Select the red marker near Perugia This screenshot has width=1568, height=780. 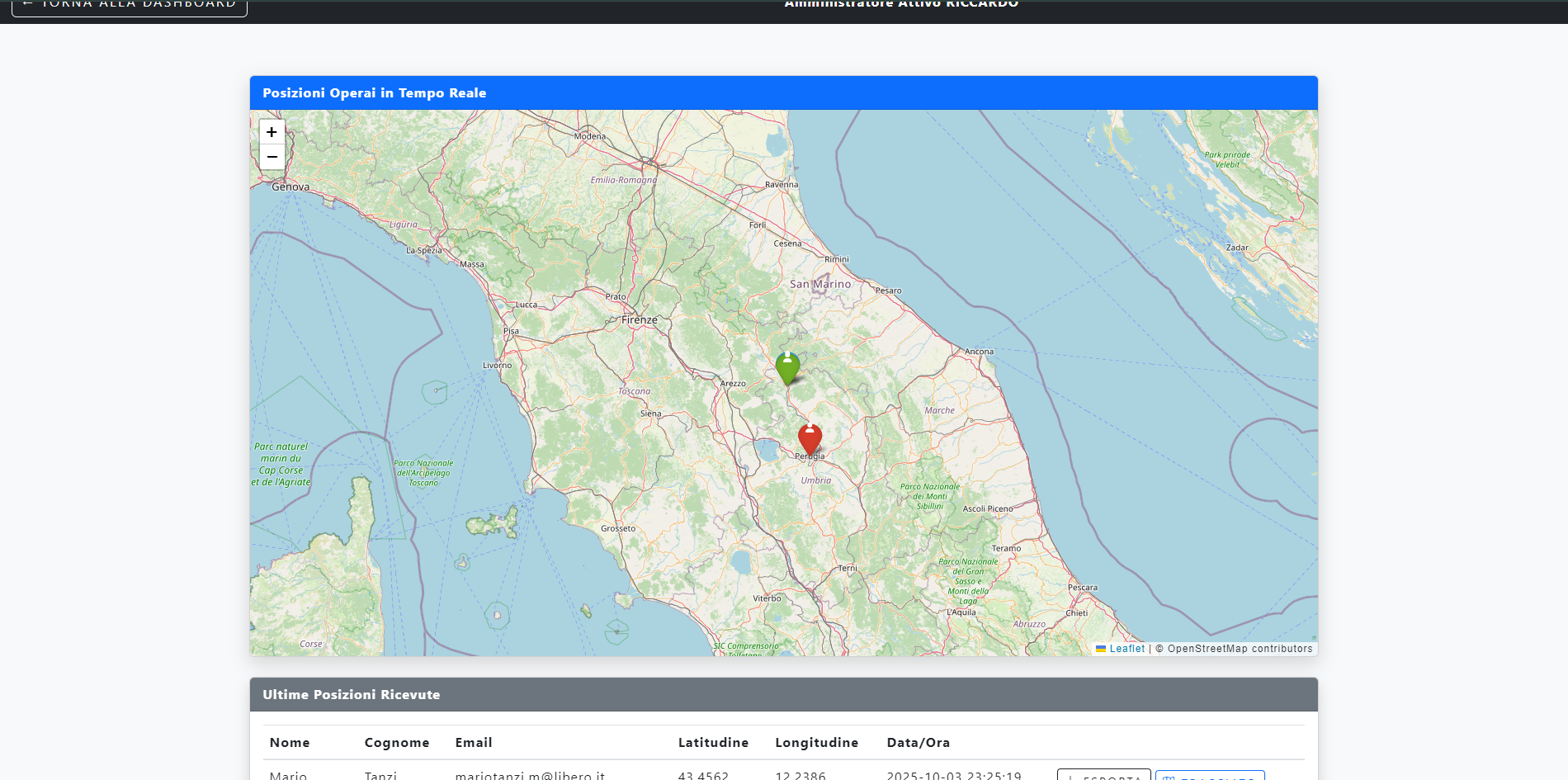click(810, 438)
